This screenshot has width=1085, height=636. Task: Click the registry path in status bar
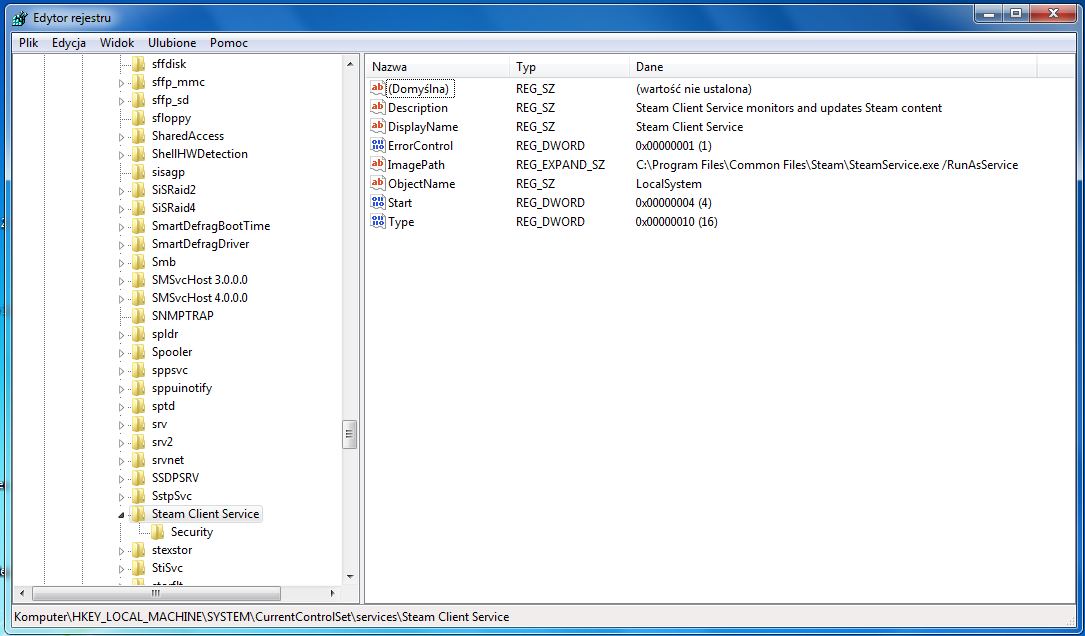(262, 617)
